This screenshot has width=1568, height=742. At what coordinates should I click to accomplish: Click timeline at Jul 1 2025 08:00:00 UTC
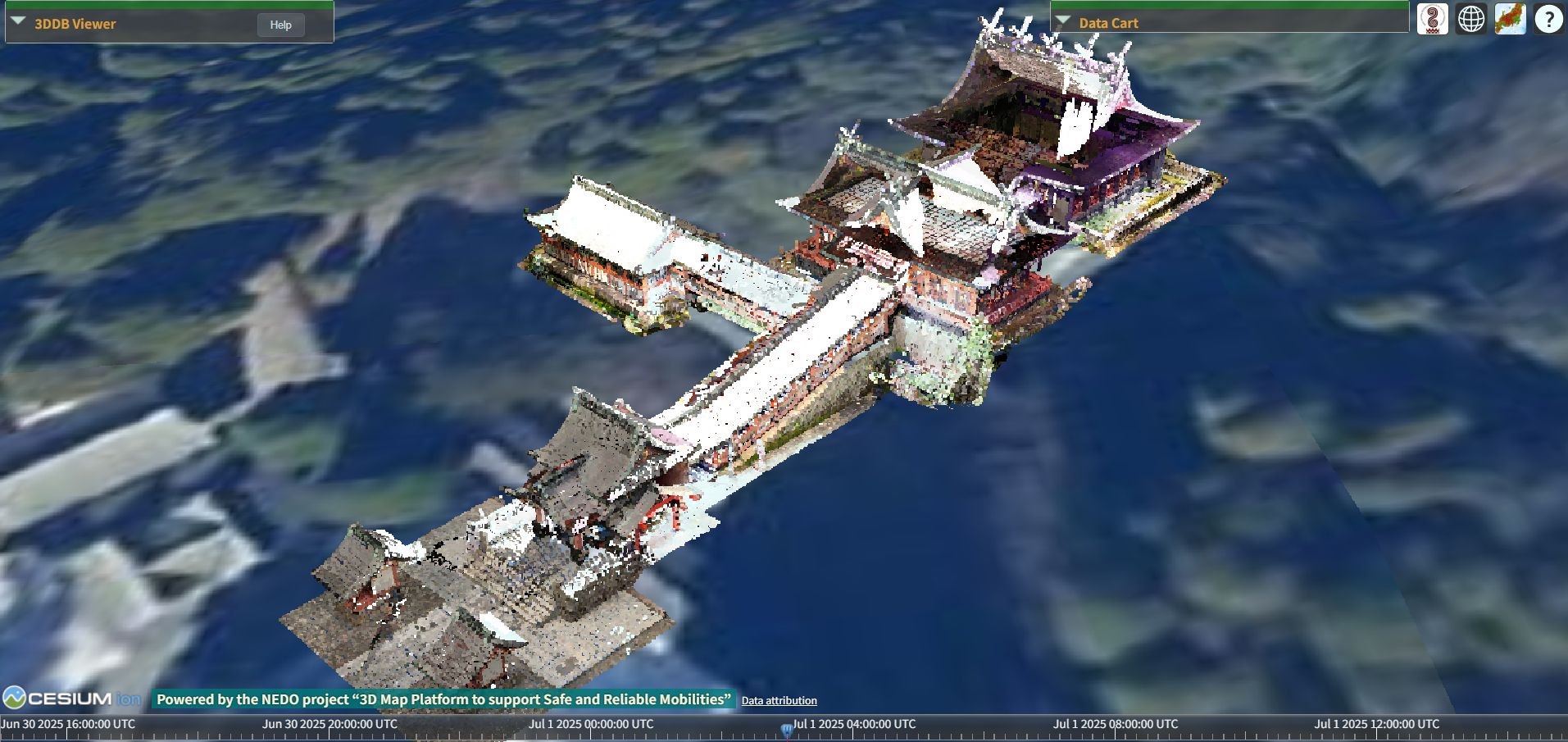coord(1115,726)
